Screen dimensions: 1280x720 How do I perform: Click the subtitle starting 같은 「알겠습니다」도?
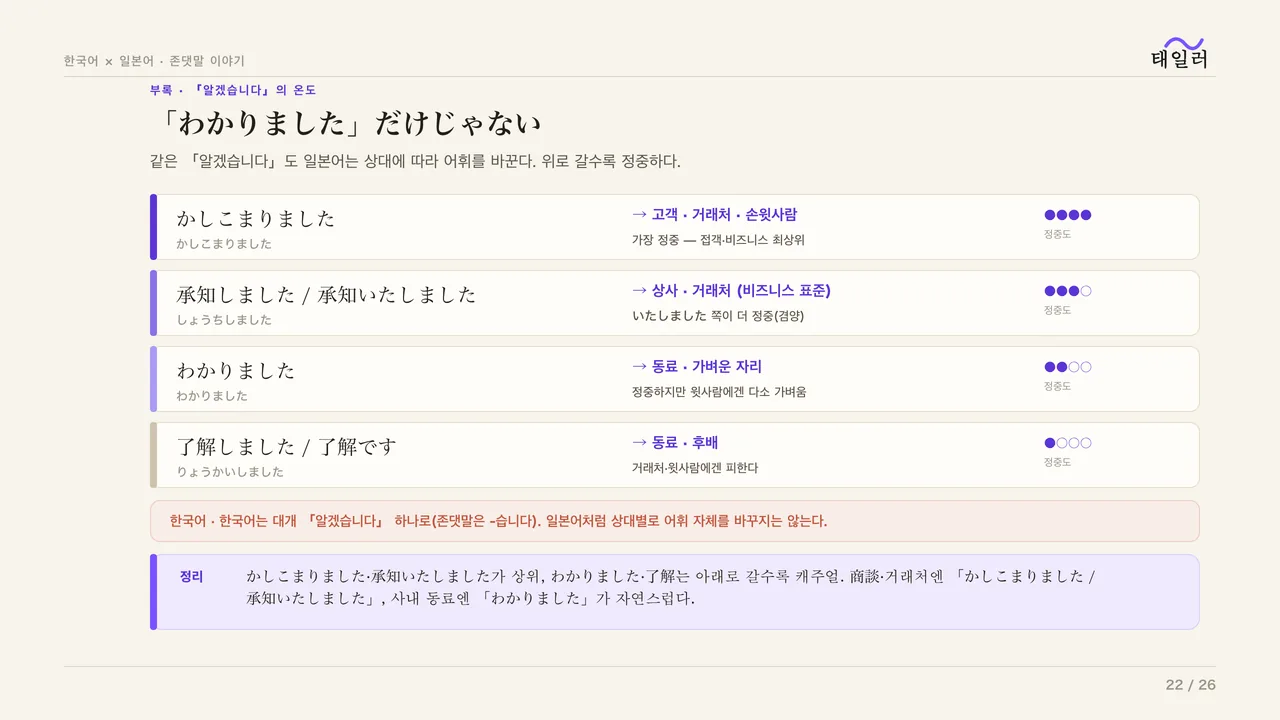pos(415,161)
